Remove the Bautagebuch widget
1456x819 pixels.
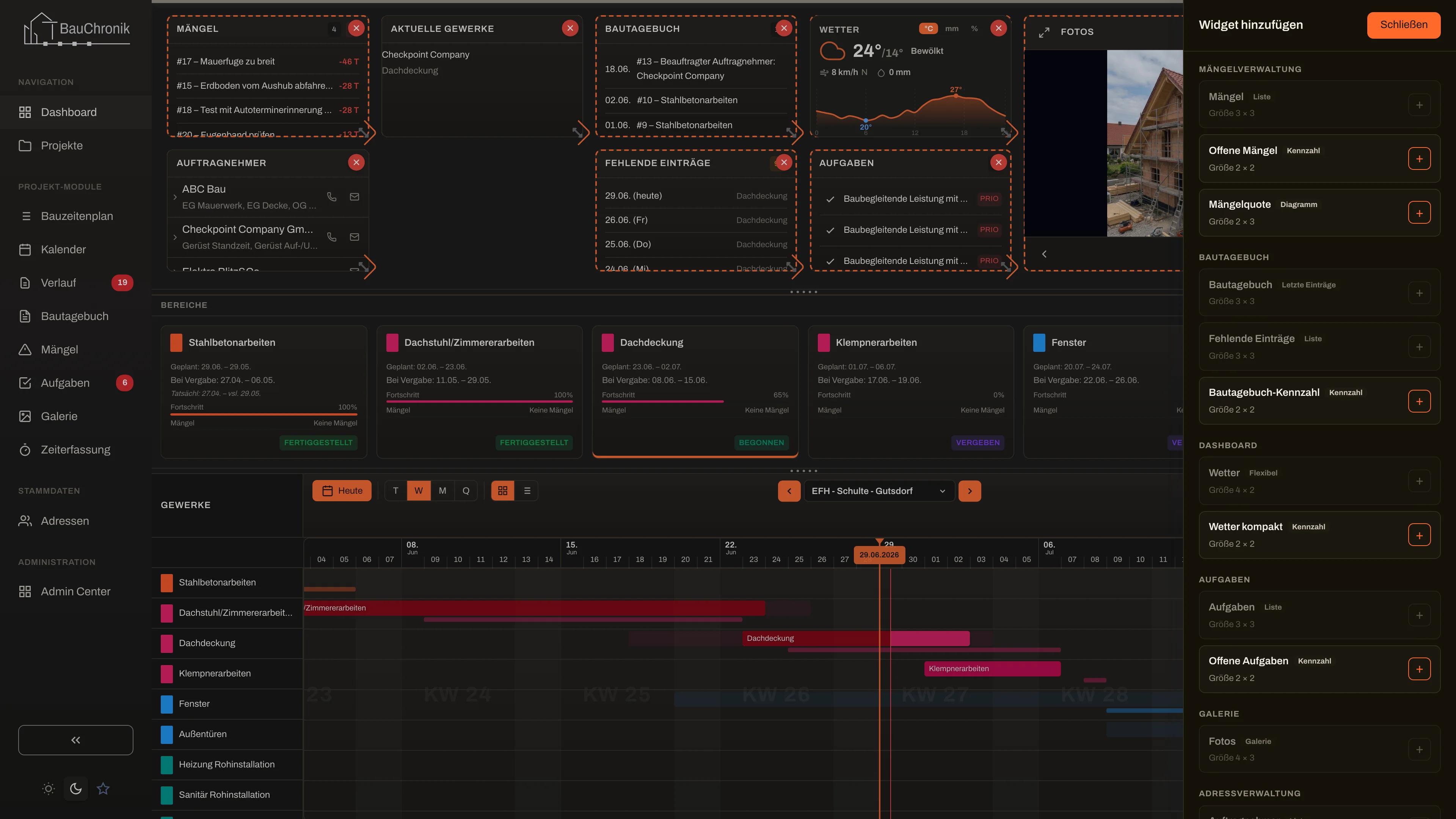click(783, 28)
